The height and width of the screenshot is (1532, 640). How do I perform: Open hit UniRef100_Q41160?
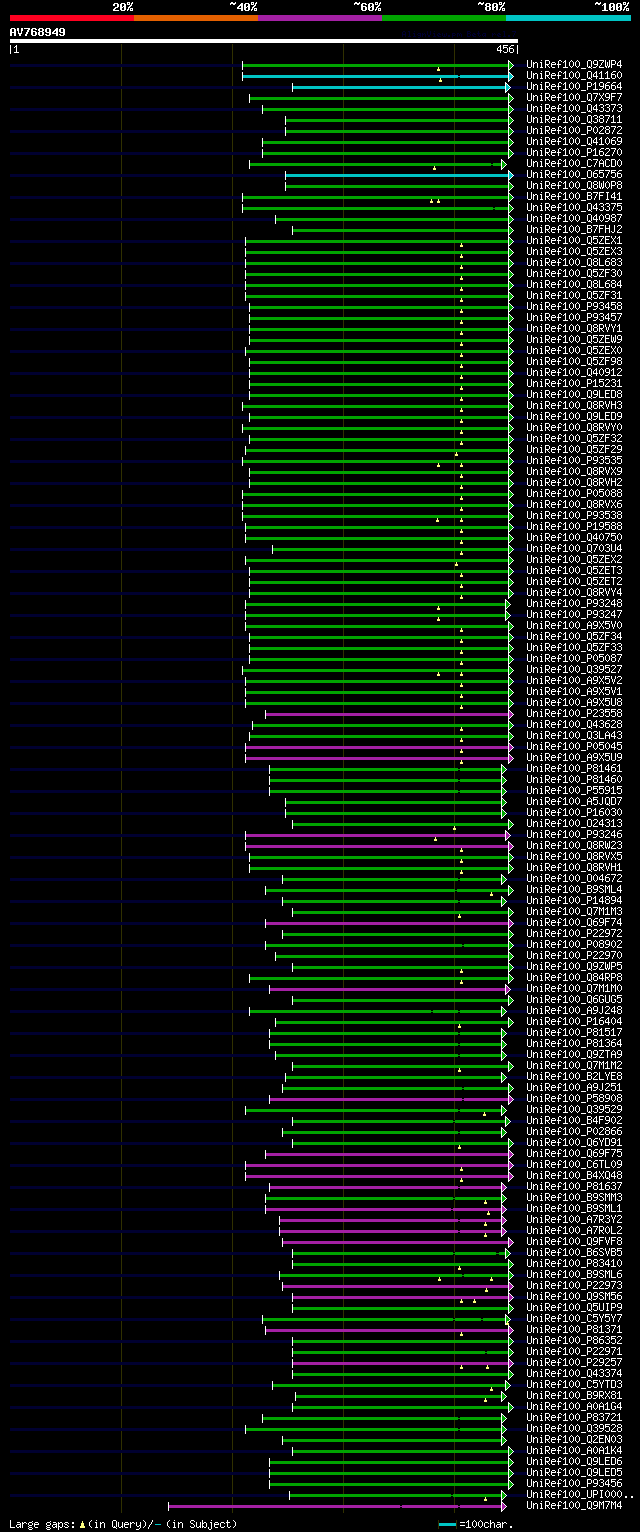pos(573,75)
